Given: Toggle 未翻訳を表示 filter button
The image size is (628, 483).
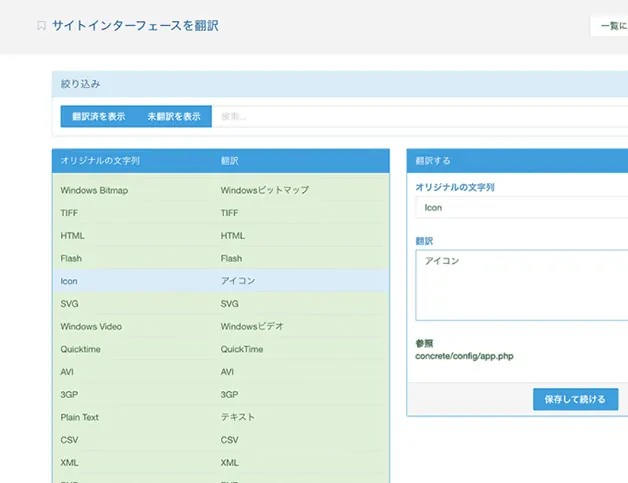Looking at the screenshot, I should click(x=174, y=117).
